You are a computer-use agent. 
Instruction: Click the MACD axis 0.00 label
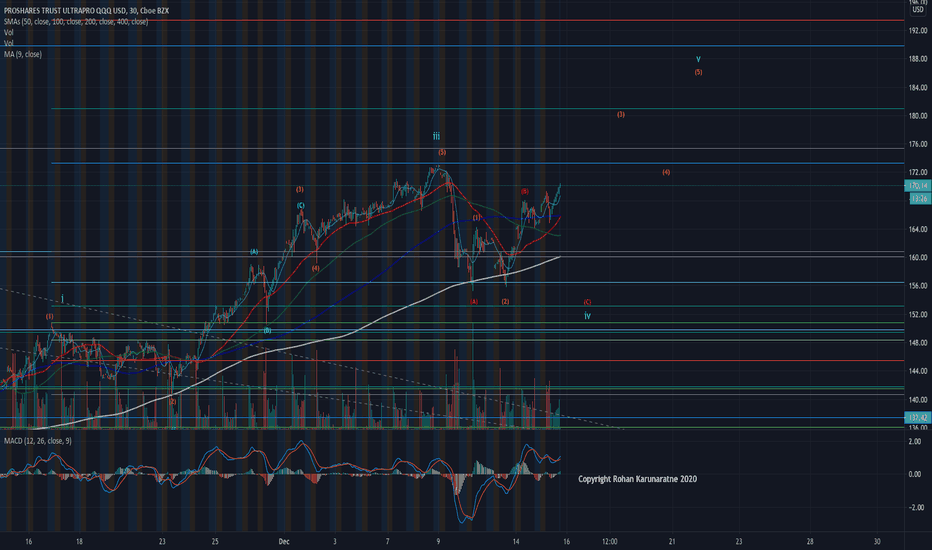point(916,474)
